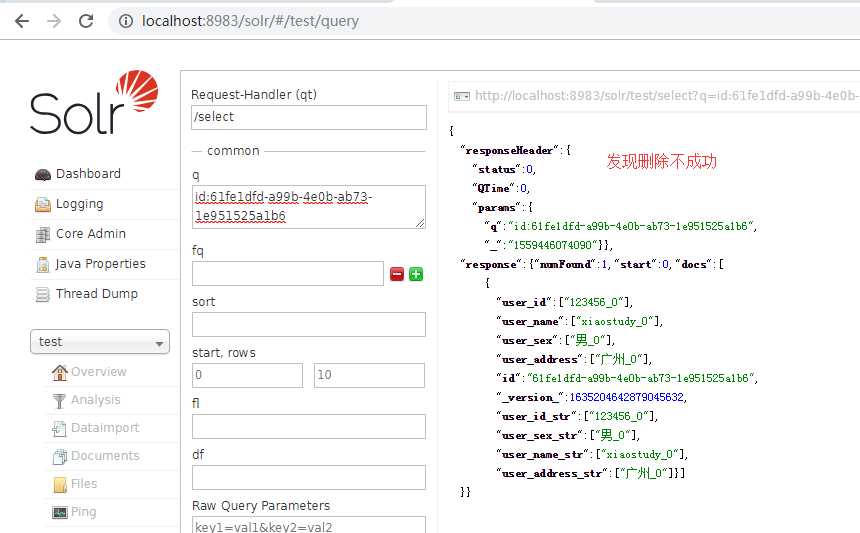Click the "user_id" 123456_0 line
The image size is (860, 533).
click(x=564, y=302)
